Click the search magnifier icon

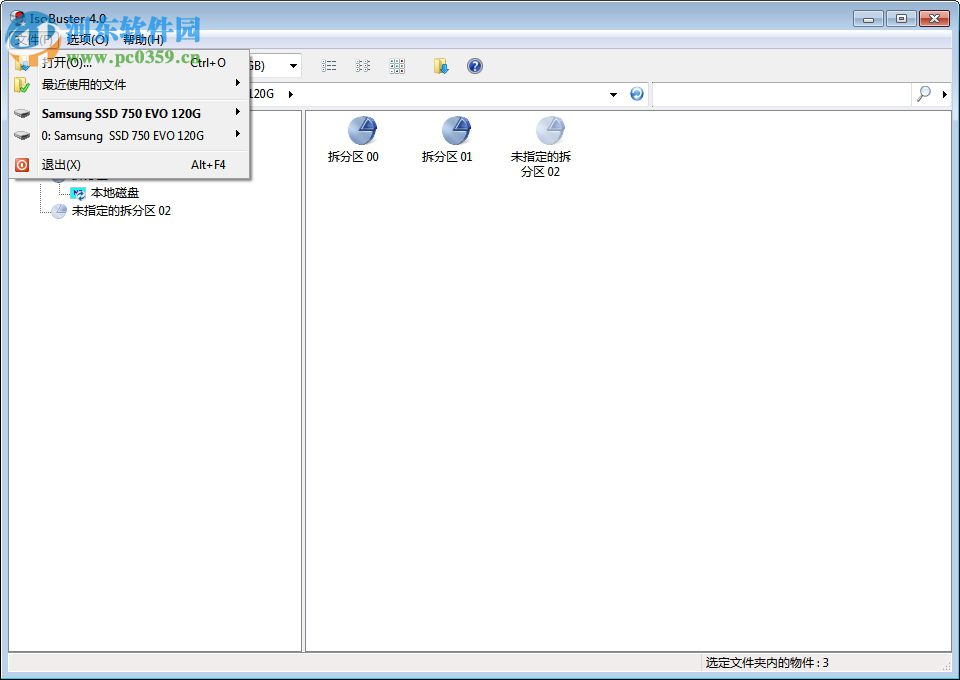pyautogui.click(x=921, y=93)
